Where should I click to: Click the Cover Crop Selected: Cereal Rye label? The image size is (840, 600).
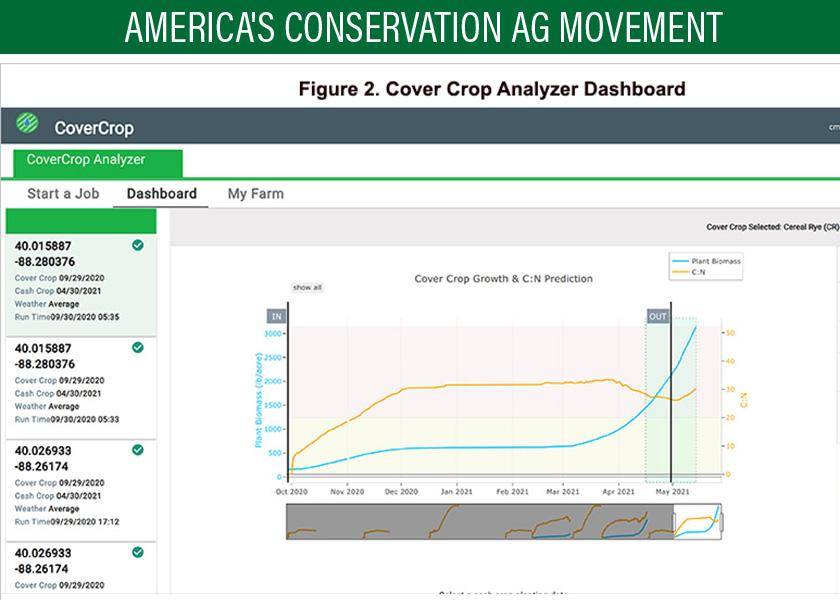coord(772,227)
